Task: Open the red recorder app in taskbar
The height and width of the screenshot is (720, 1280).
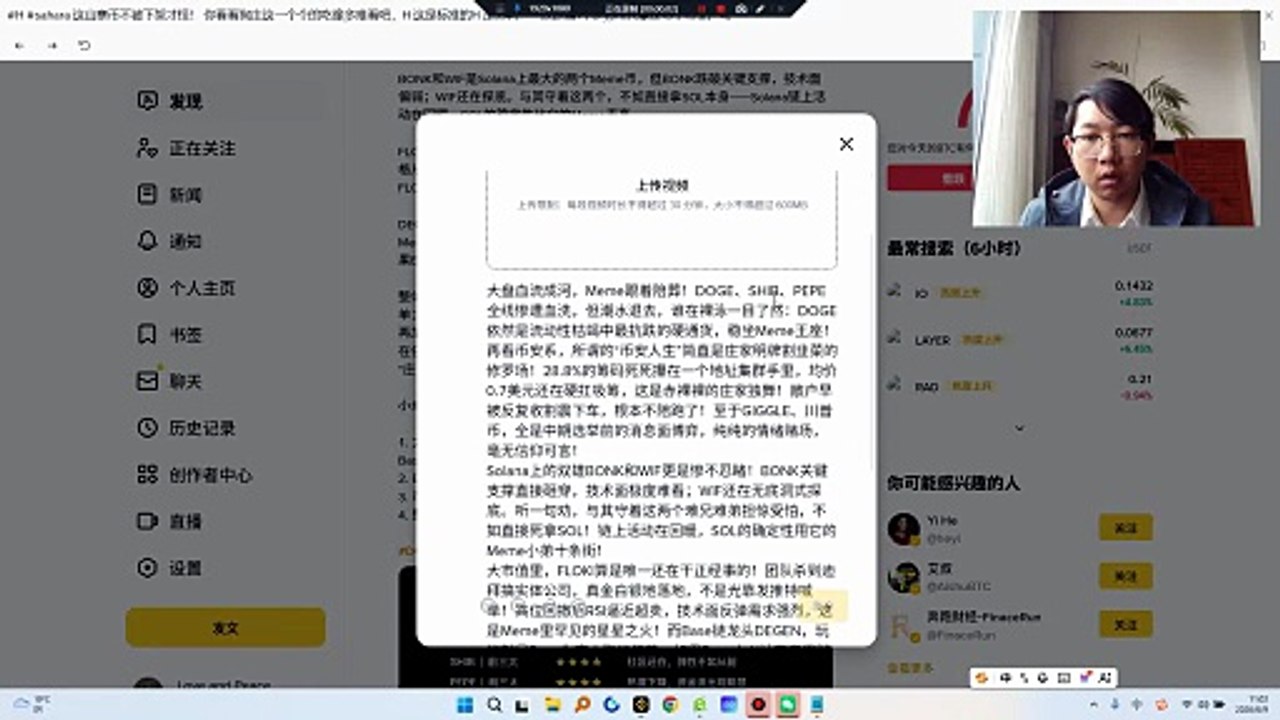Action: click(758, 705)
